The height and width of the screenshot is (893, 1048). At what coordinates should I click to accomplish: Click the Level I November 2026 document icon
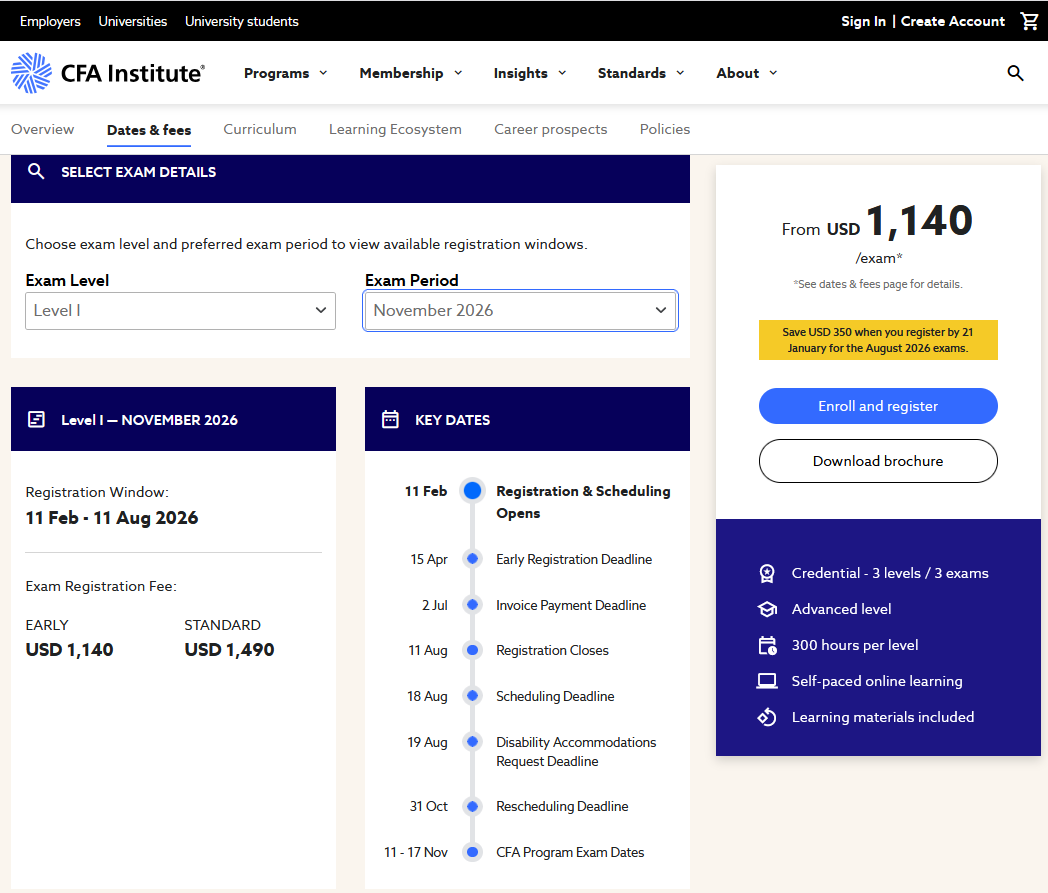[x=37, y=420]
